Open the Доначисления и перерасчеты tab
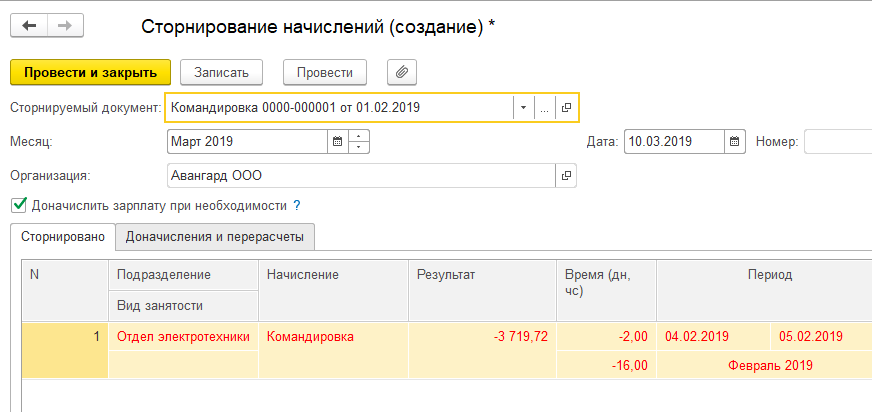 pyautogui.click(x=215, y=236)
